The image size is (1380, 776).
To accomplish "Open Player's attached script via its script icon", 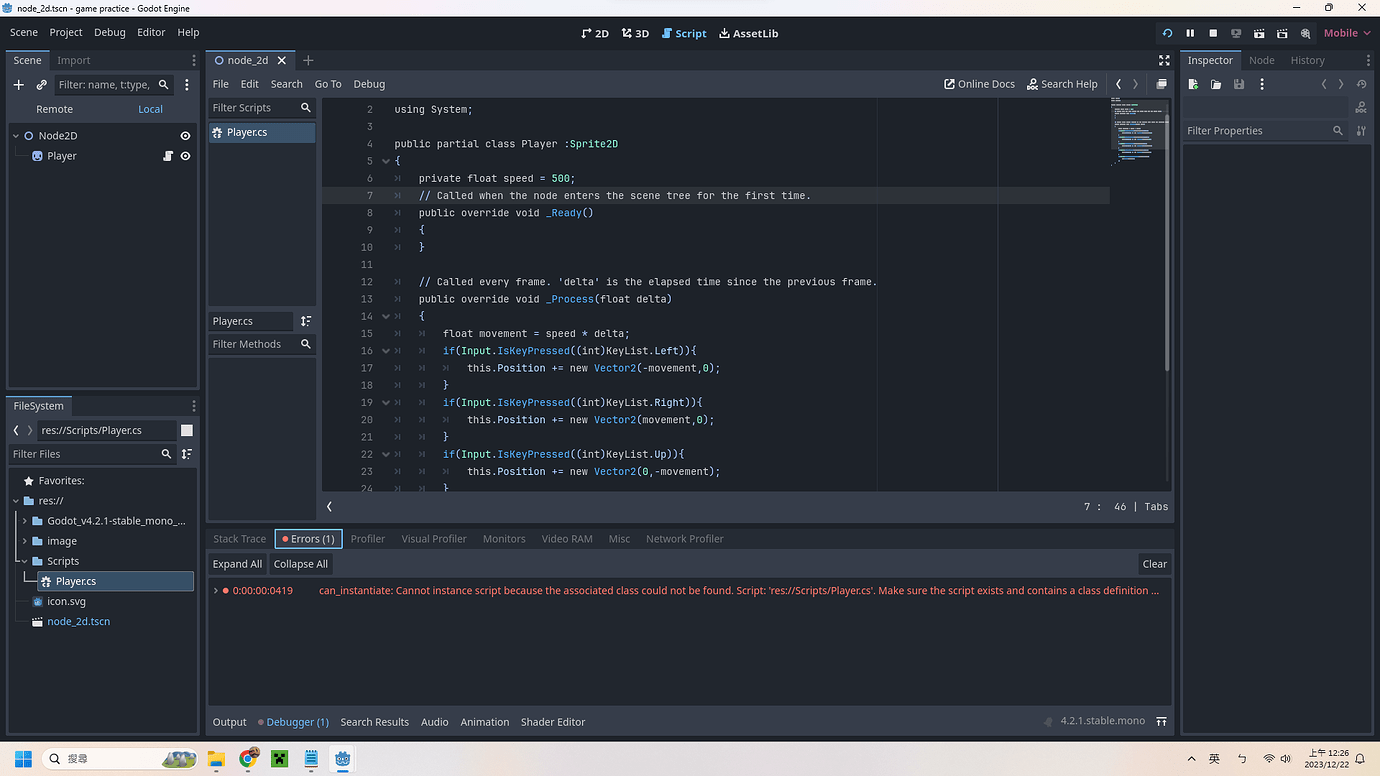I will (169, 156).
